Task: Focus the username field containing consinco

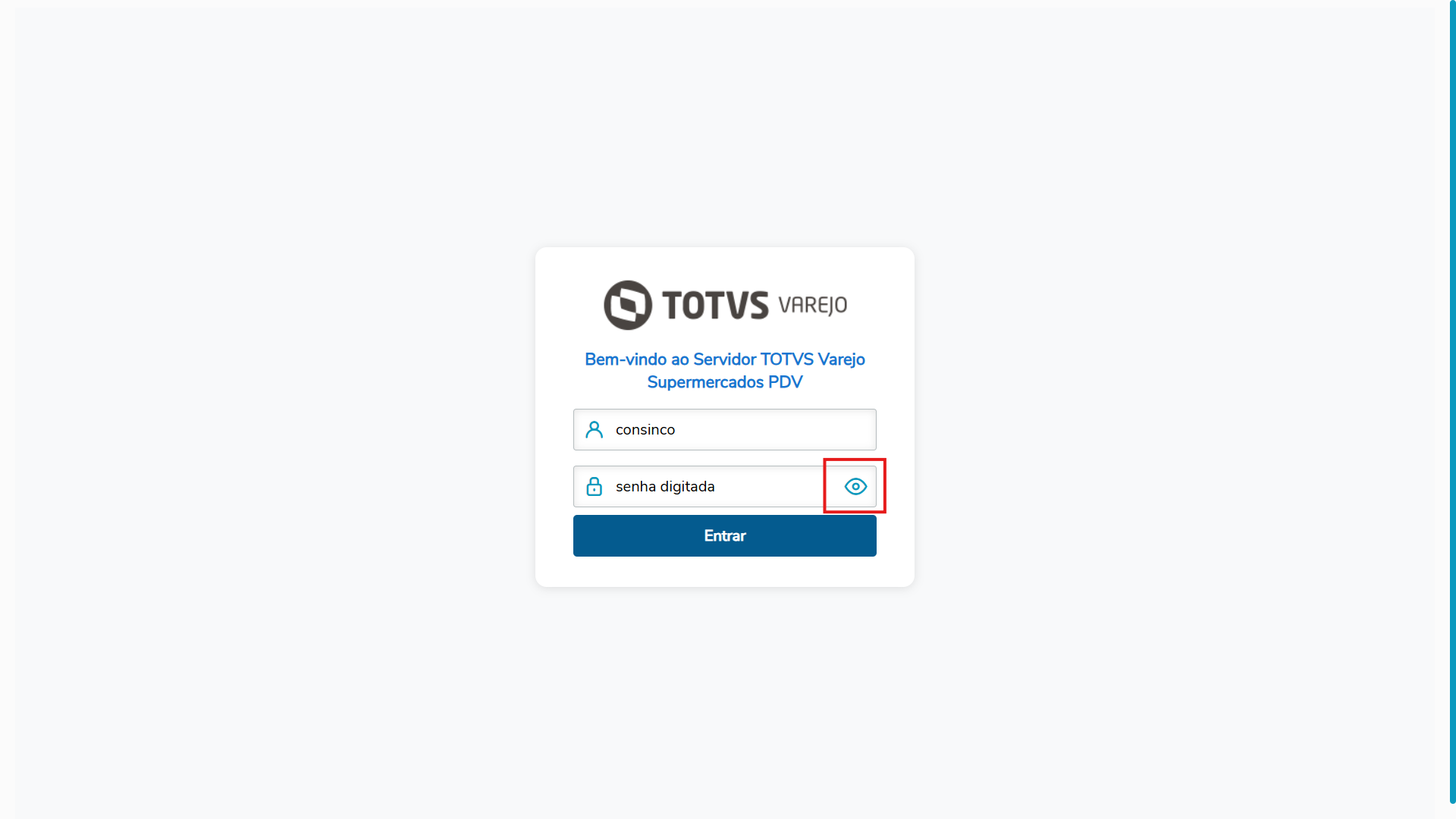Action: [x=725, y=429]
